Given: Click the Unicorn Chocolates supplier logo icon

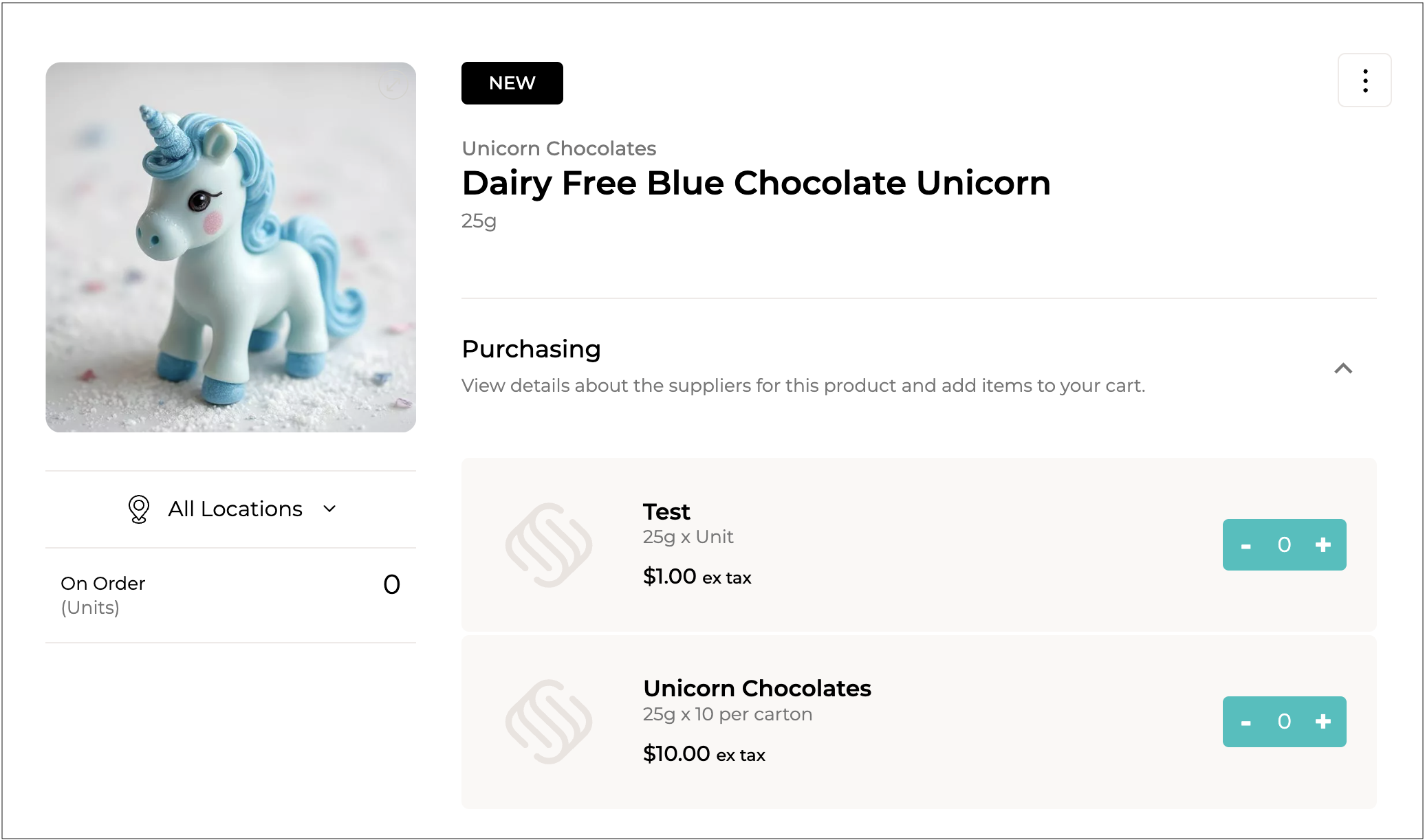Looking at the screenshot, I should pos(548,722).
